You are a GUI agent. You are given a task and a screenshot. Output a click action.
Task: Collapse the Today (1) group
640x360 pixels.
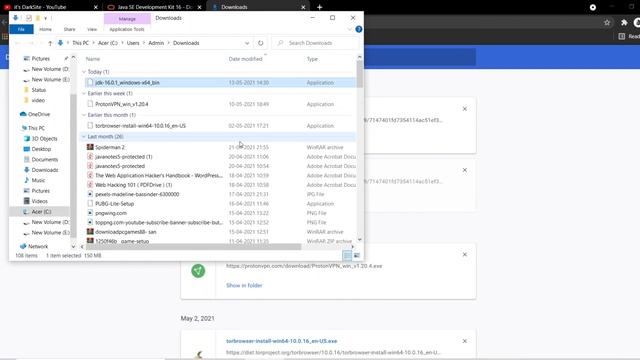pyautogui.click(x=84, y=72)
